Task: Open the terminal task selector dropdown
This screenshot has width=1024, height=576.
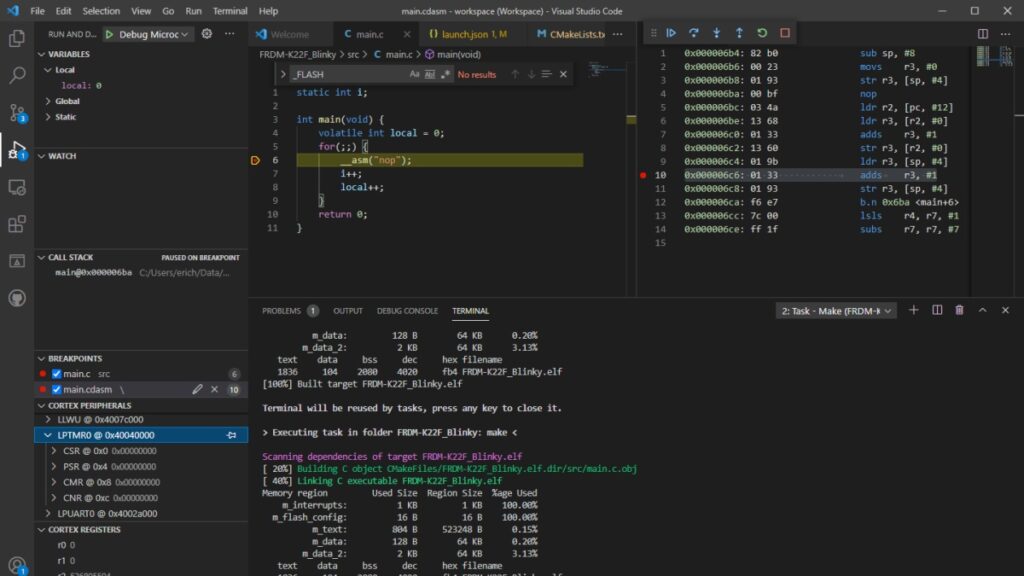Action: (836, 311)
